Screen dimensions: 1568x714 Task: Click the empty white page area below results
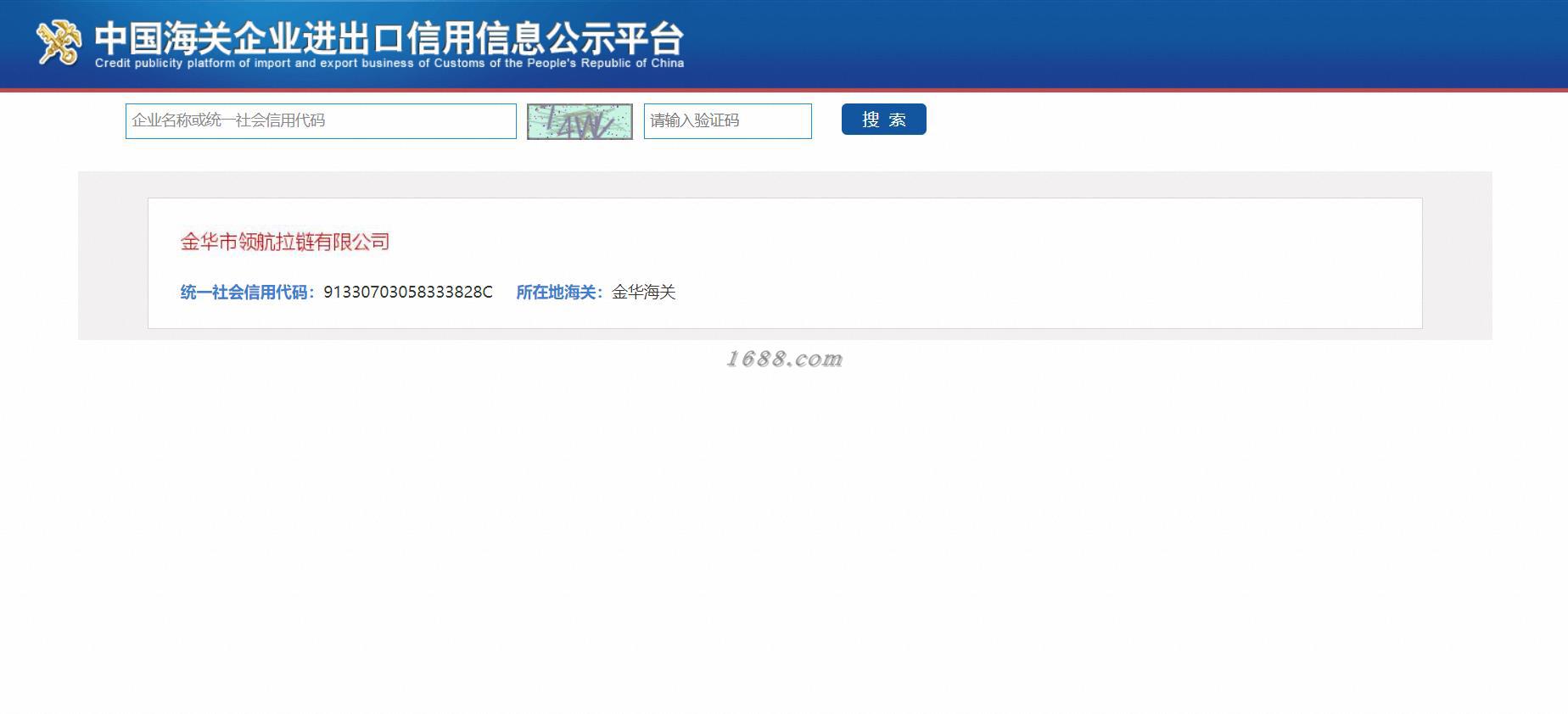point(784,543)
